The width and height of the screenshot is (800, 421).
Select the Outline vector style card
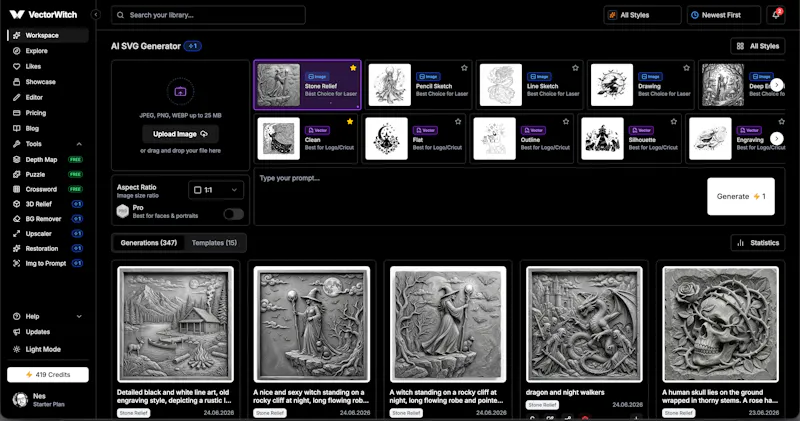coord(522,138)
